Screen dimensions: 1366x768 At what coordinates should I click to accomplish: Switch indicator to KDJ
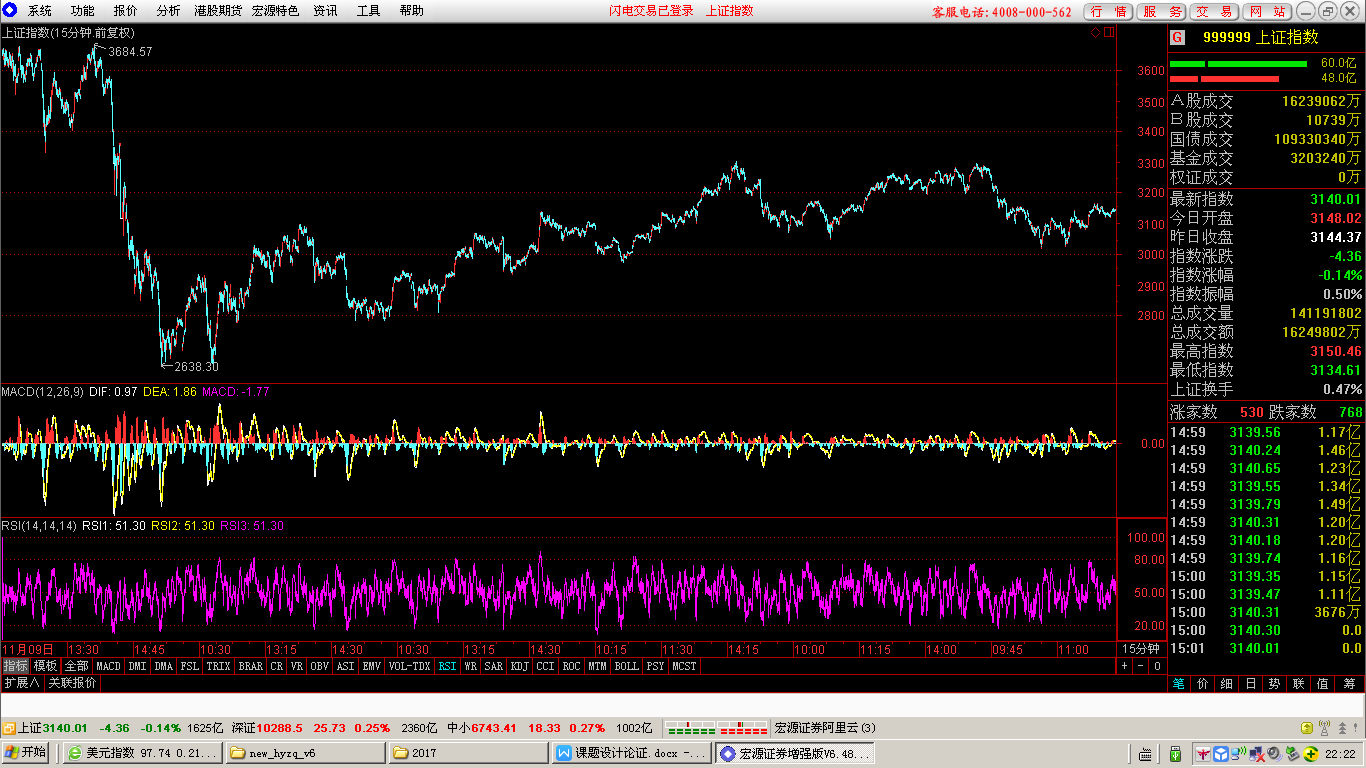click(519, 666)
